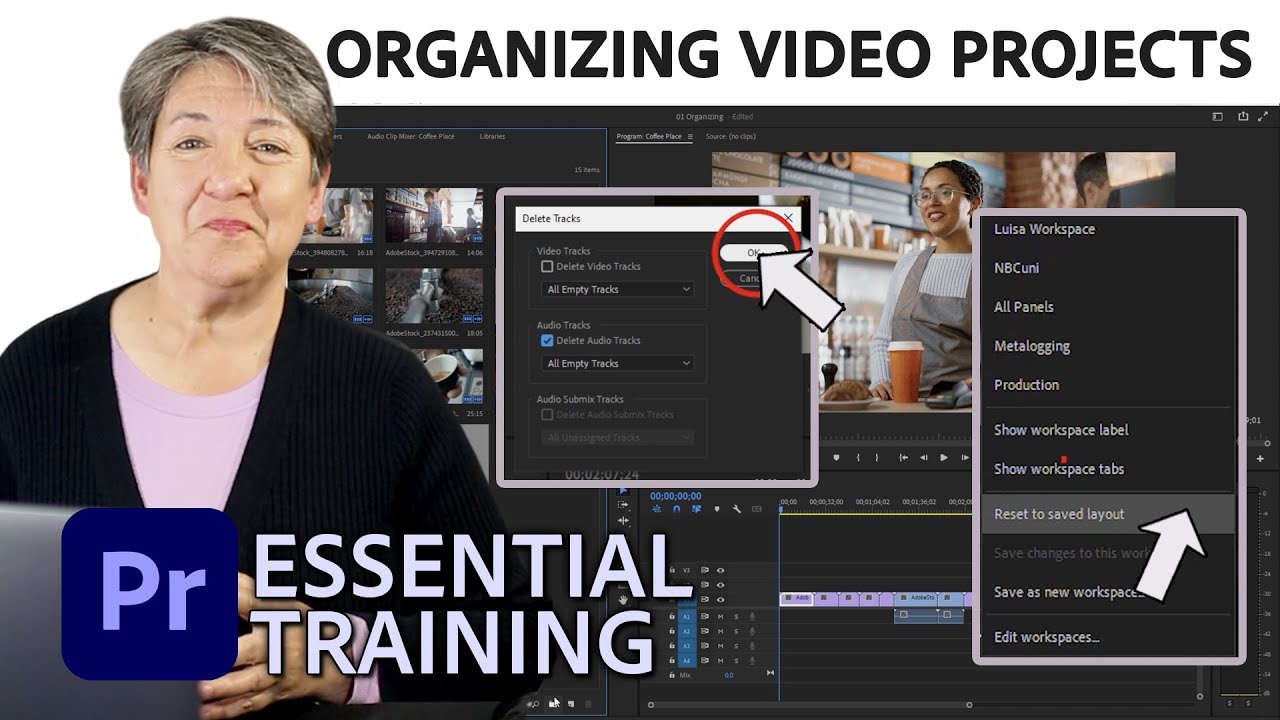This screenshot has height=720, width=1280.
Task: Hide V2 track output eye
Action: (721, 585)
